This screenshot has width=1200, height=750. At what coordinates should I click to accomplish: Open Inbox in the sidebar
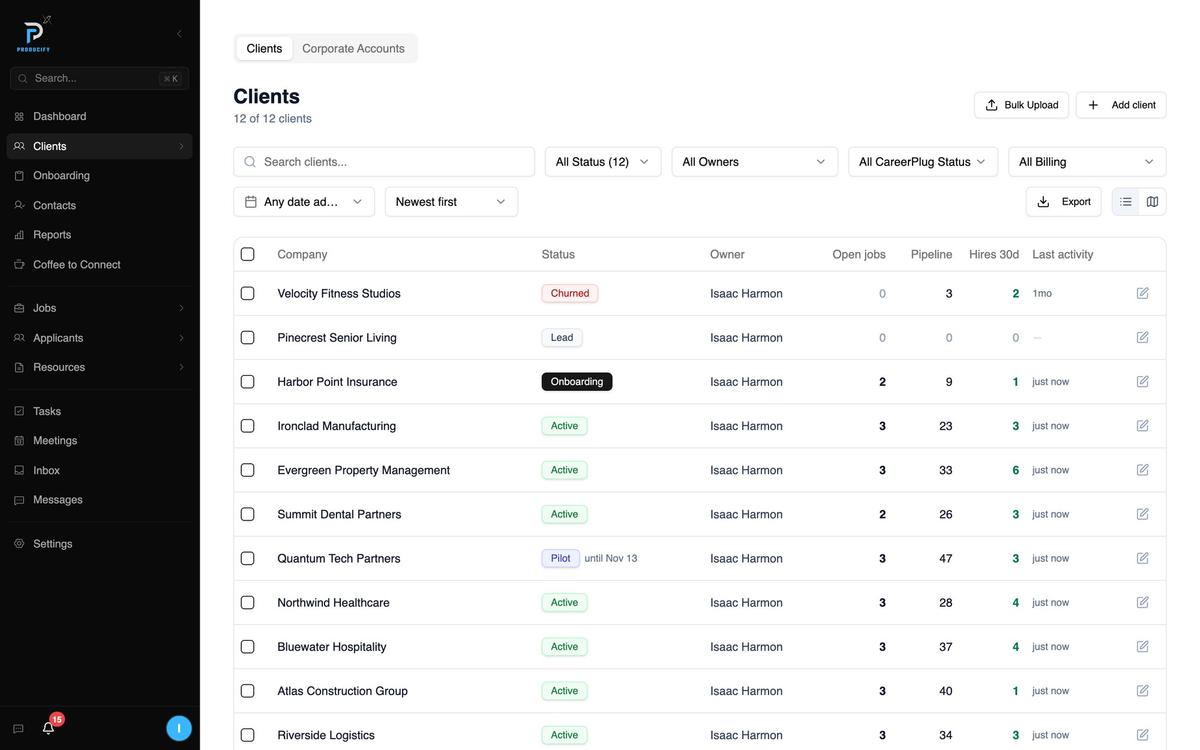pos(100,470)
